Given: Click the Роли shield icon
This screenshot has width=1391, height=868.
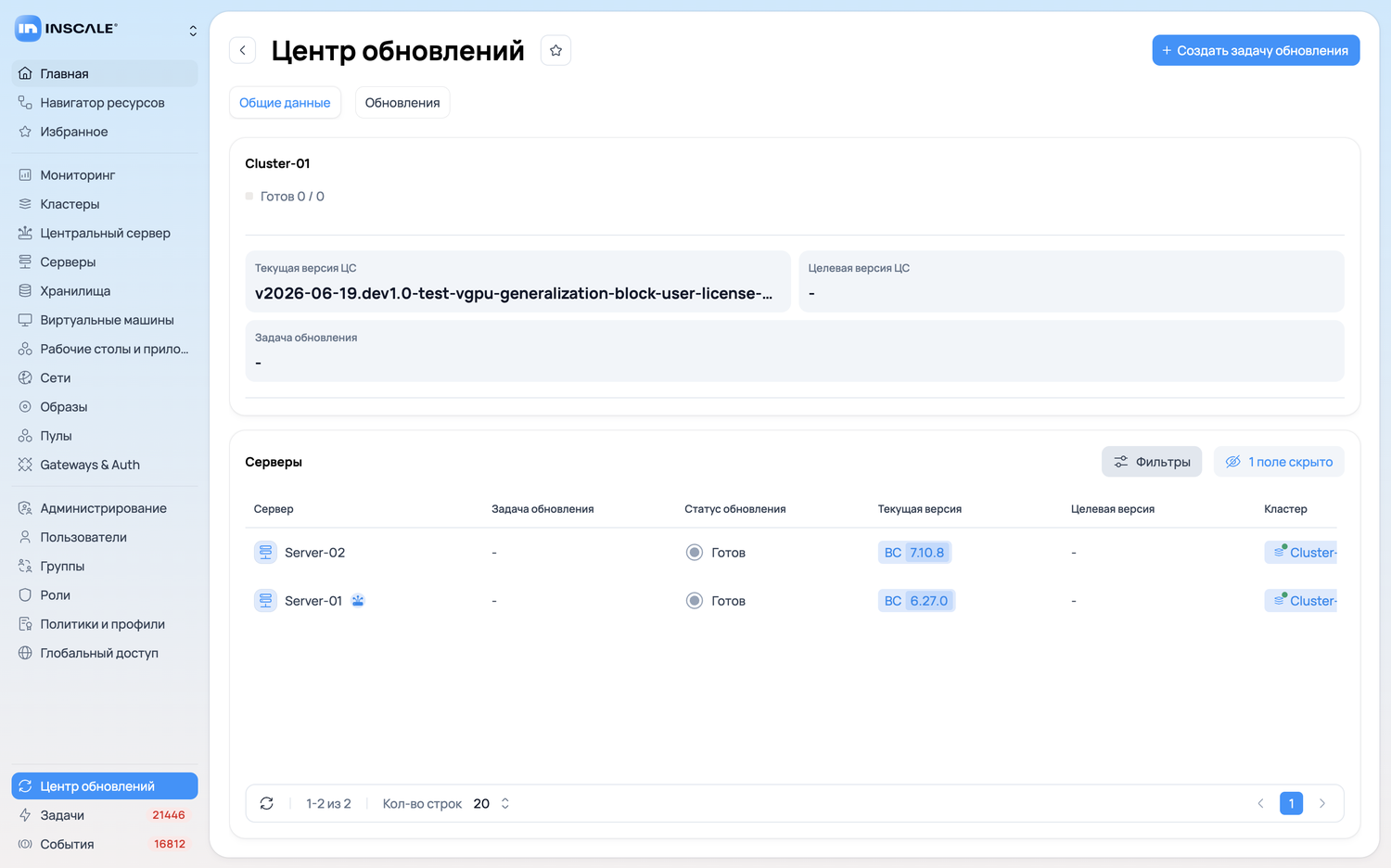Looking at the screenshot, I should [x=25, y=595].
